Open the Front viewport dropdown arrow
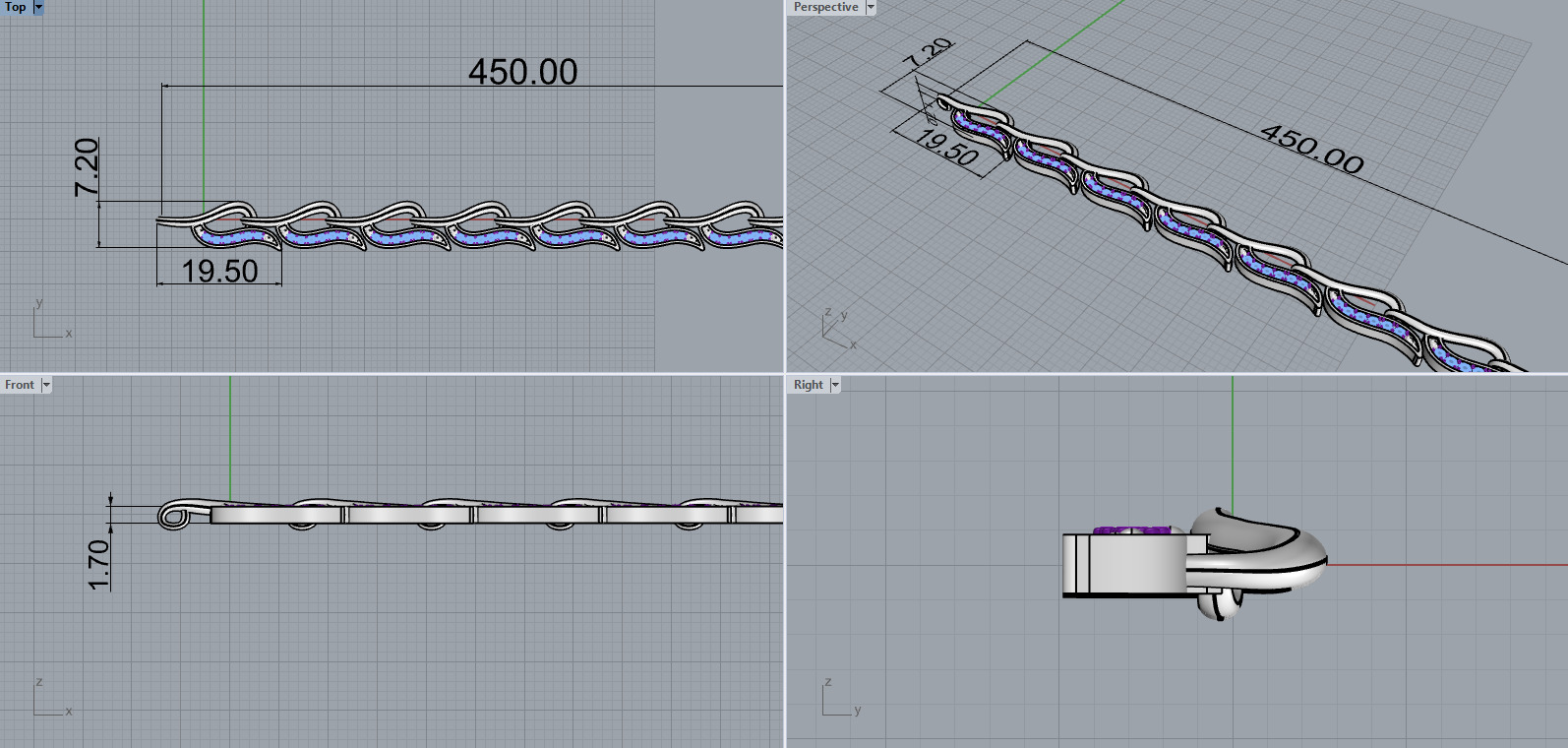 click(45, 385)
